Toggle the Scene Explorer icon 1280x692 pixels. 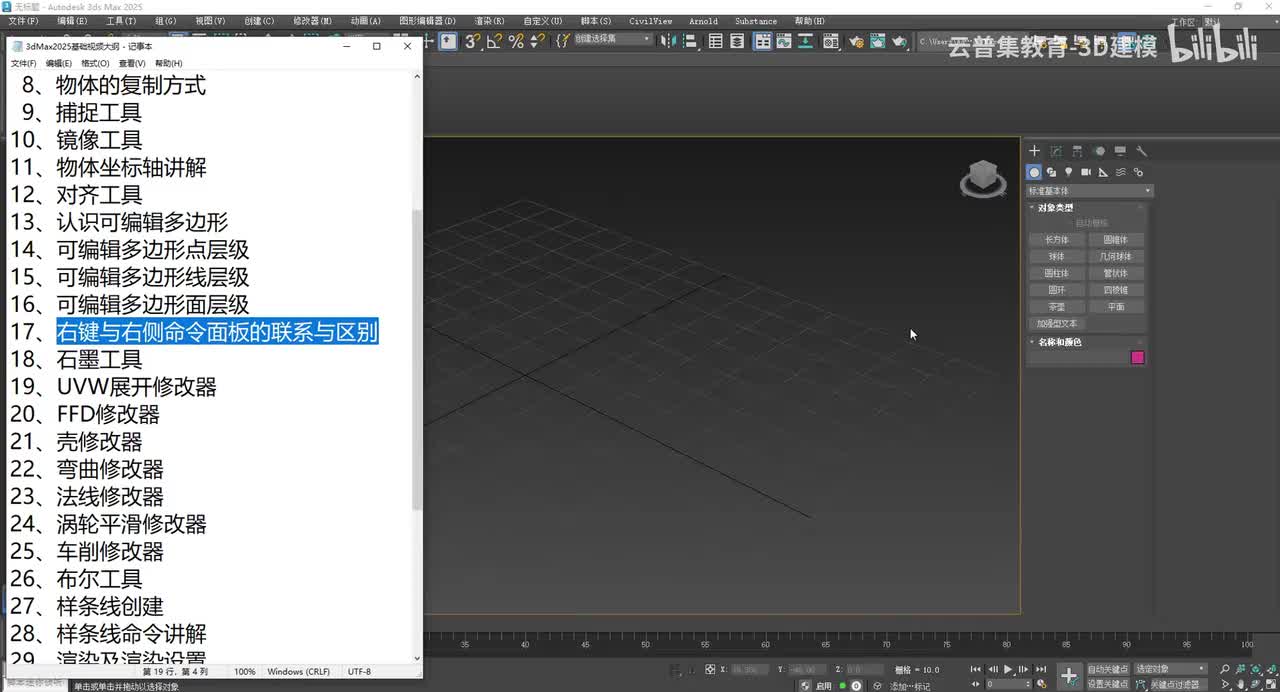click(716, 41)
